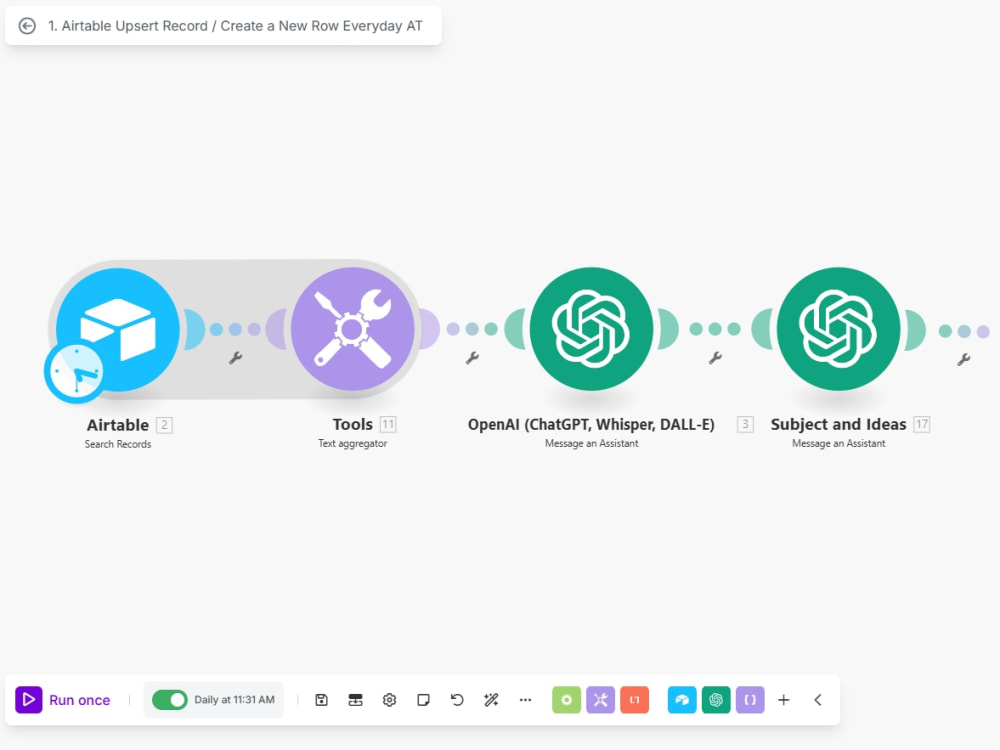Click the purple JSON brackets favorite button

point(750,700)
